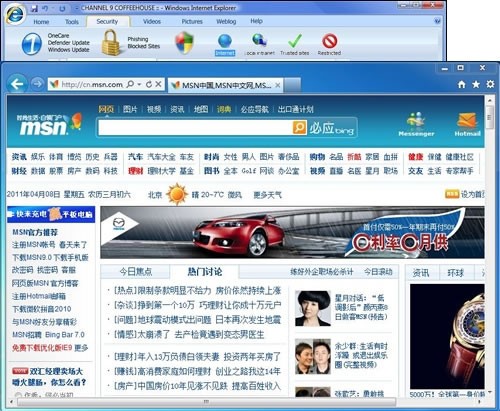Image resolution: width=500 pixels, height=411 pixels.
Task: Open Favorites star icon
Action: click(x=476, y=85)
